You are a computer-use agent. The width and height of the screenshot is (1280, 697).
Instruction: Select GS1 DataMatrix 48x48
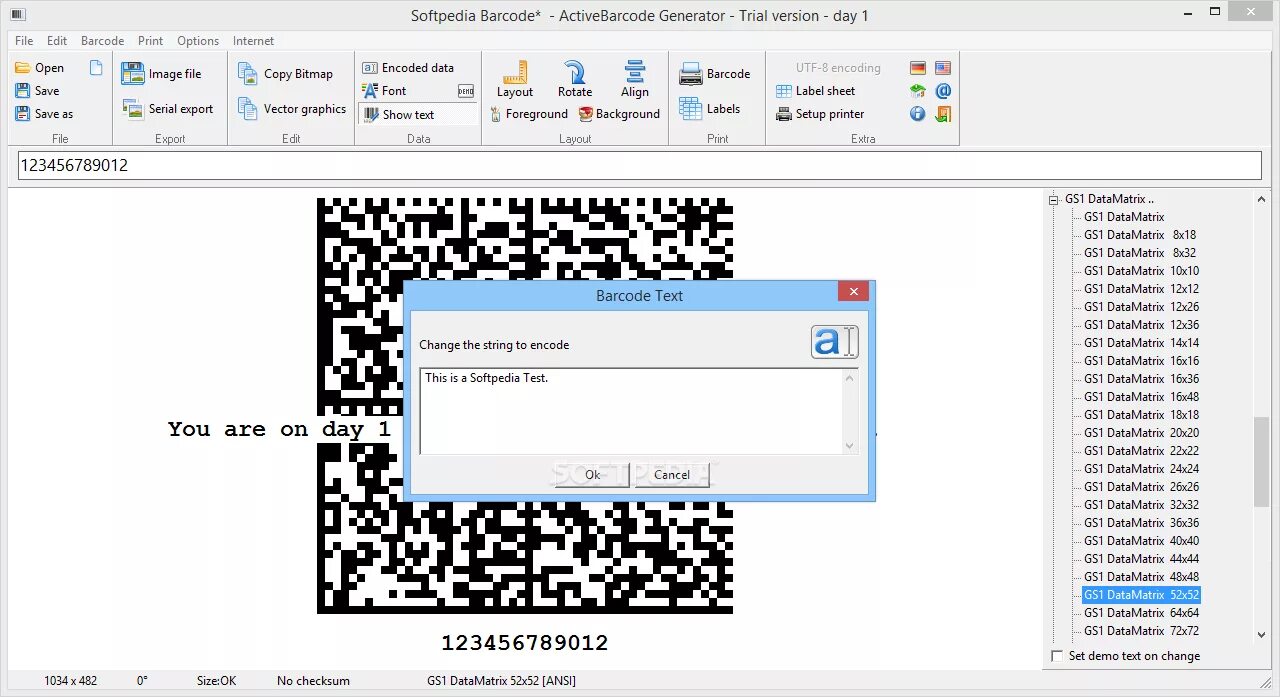pos(1141,577)
